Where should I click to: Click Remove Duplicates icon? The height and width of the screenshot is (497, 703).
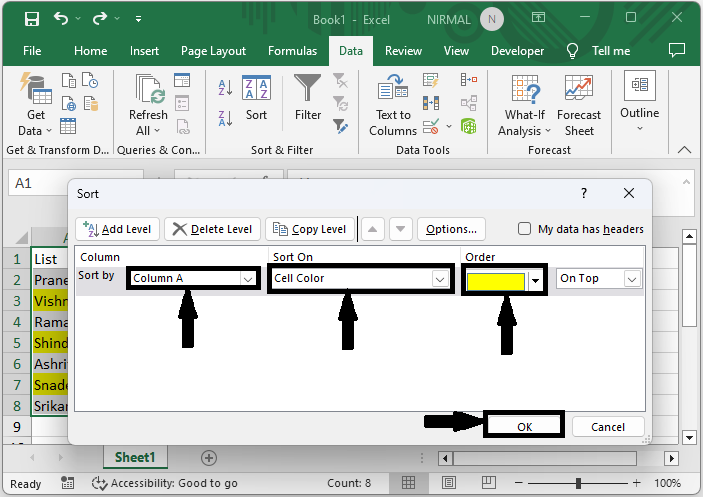(x=431, y=104)
